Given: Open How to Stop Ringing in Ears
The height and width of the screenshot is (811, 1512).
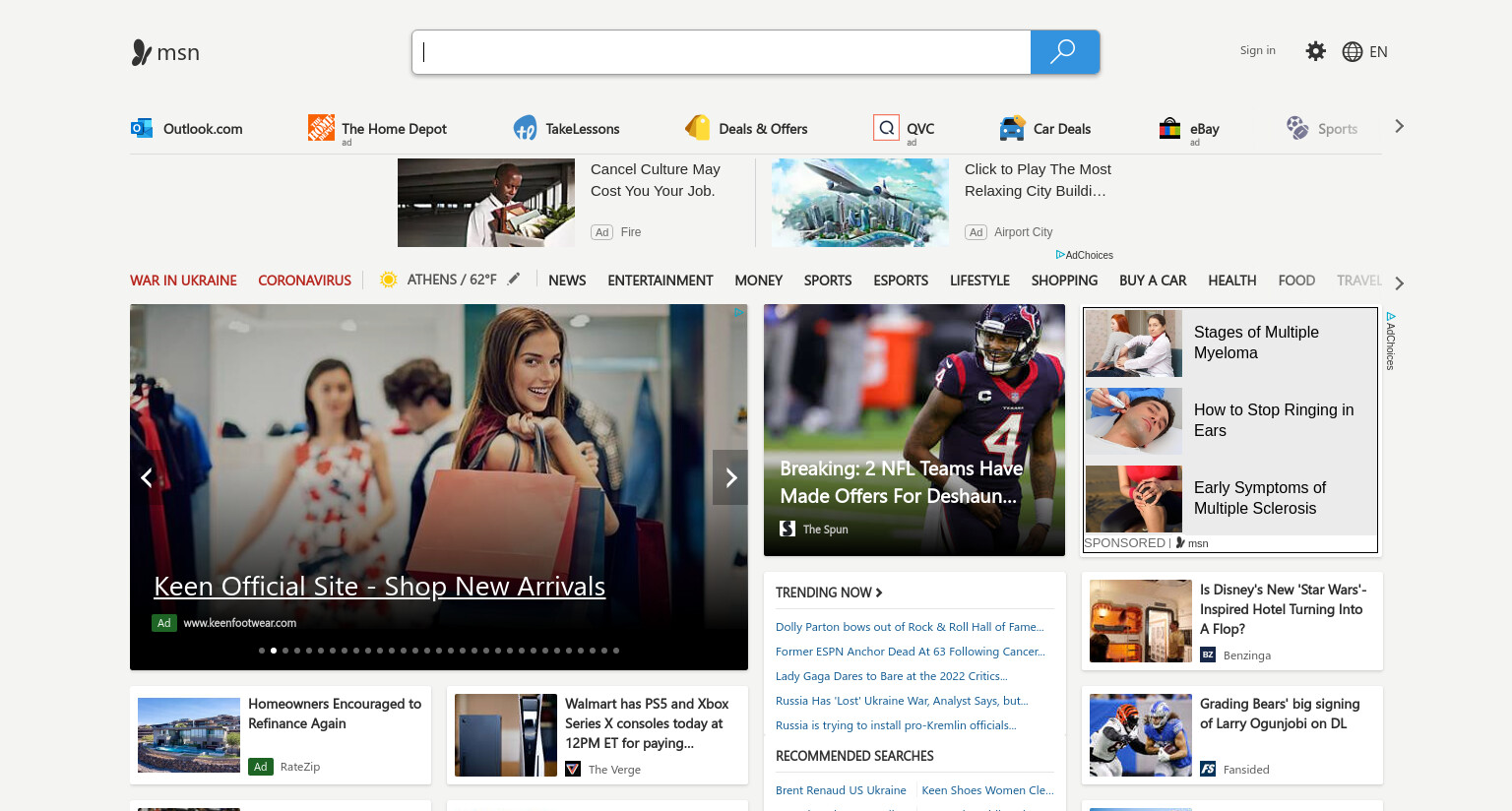Looking at the screenshot, I should tap(1274, 420).
